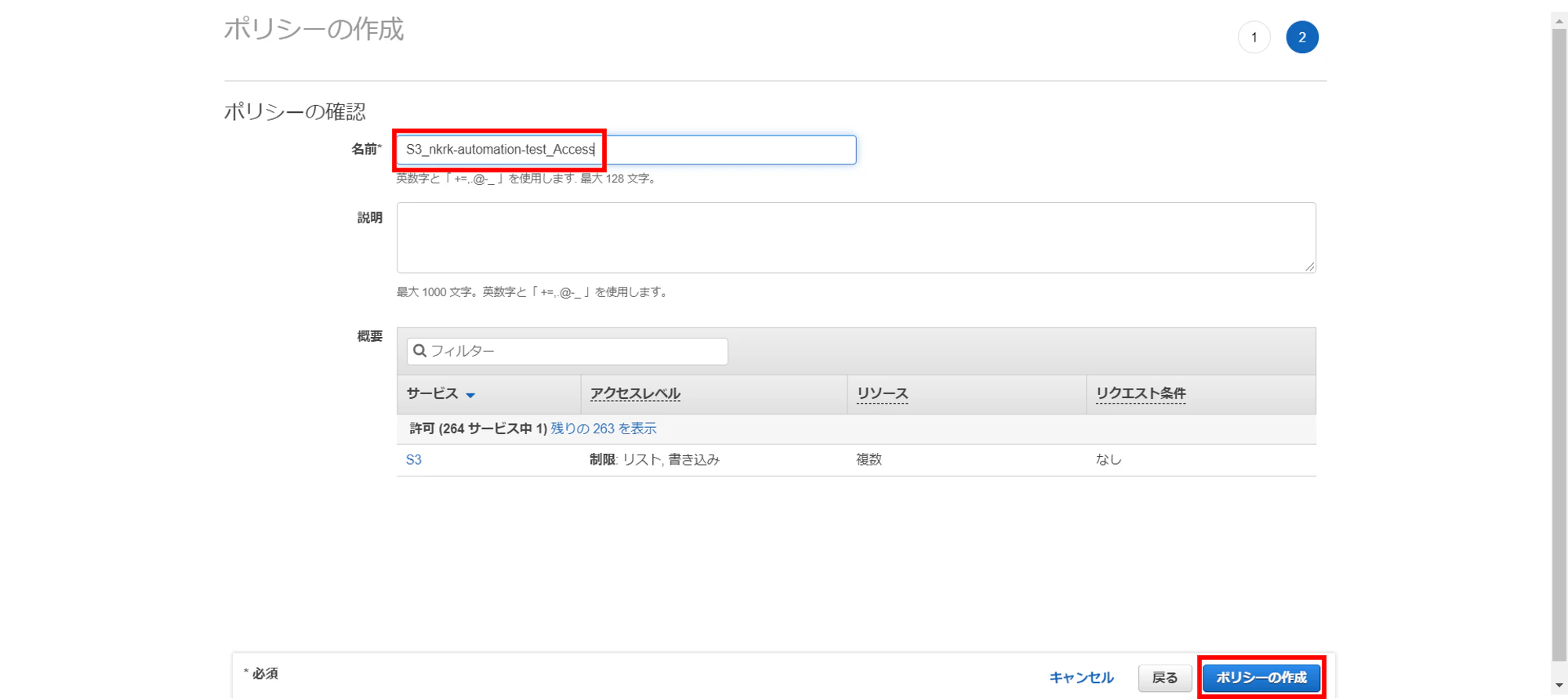Click the 許可 (264 サービス中 1) text
Screen dimensions: 1568x699
(x=478, y=429)
